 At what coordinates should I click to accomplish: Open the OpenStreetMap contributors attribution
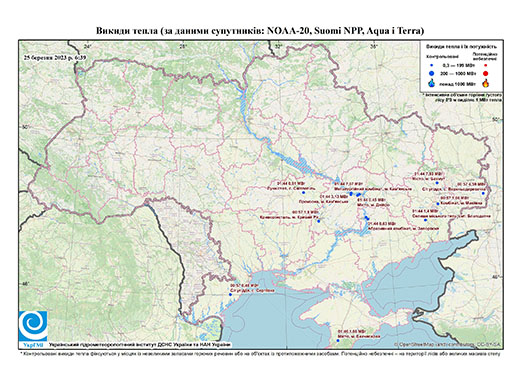(447, 344)
